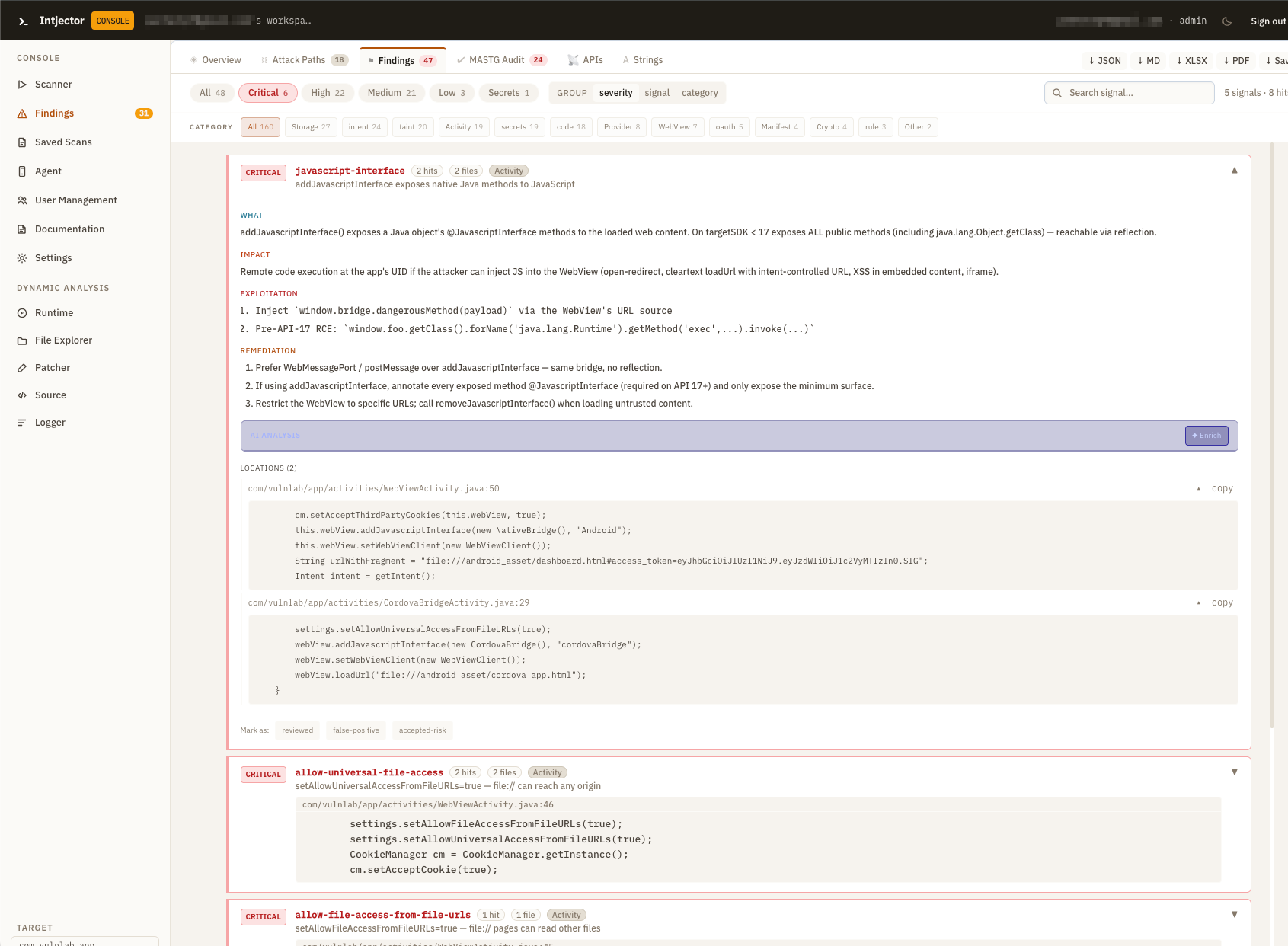Switch to the Overview tab
Screen dimensions: 1288x946
pos(216,60)
